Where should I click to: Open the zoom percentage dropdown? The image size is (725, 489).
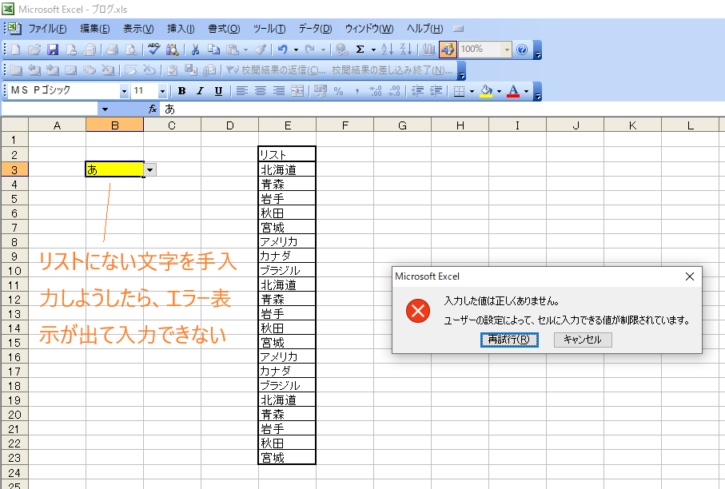coord(507,49)
